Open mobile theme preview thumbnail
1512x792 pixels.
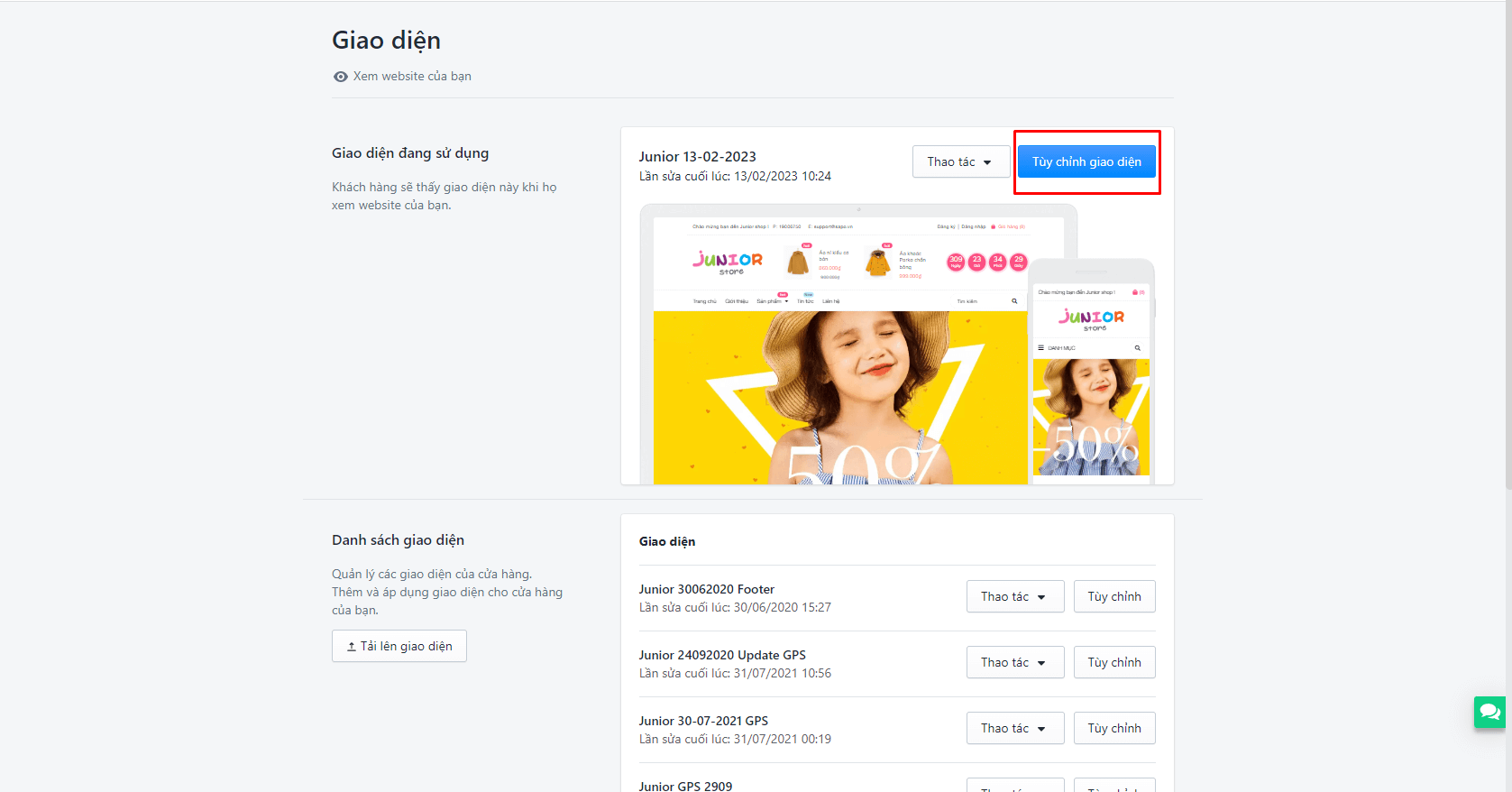pyautogui.click(x=1092, y=372)
